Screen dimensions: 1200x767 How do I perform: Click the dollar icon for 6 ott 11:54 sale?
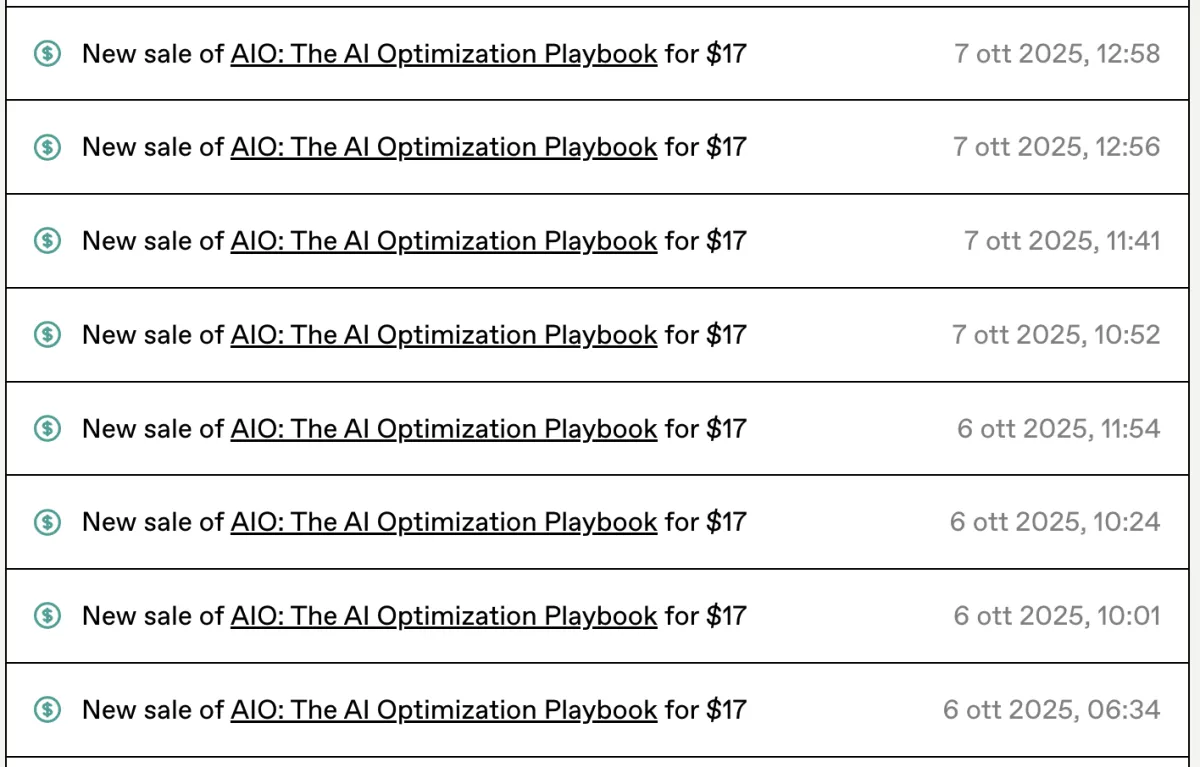[x=47, y=429]
